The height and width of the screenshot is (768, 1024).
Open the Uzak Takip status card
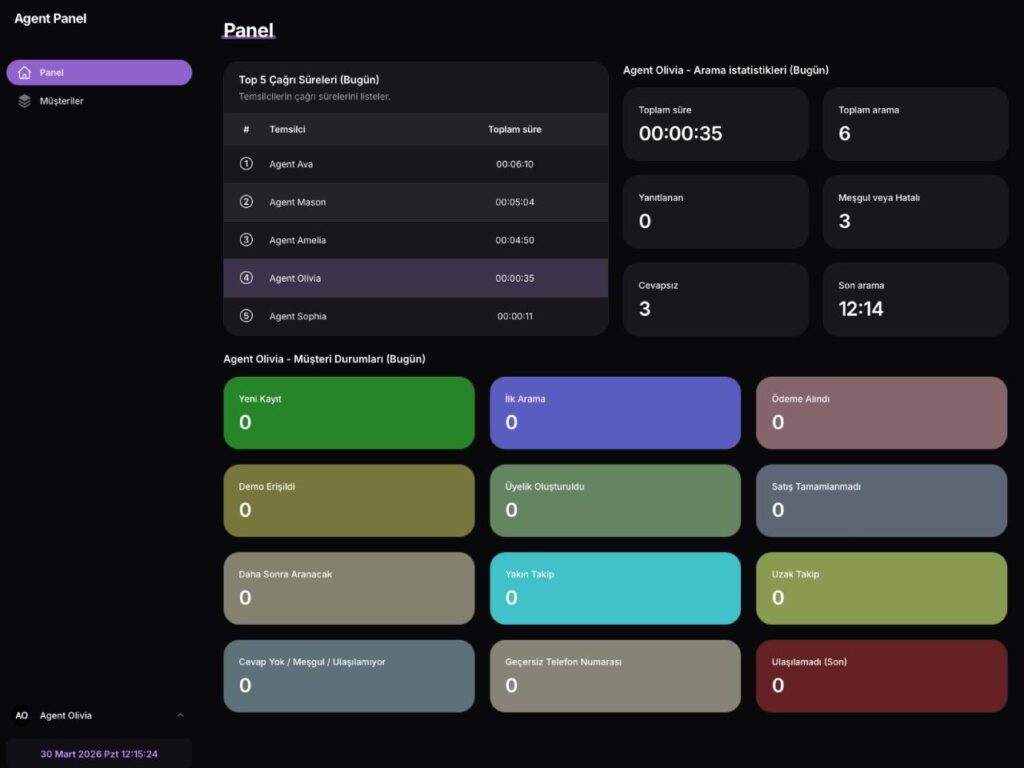point(882,588)
